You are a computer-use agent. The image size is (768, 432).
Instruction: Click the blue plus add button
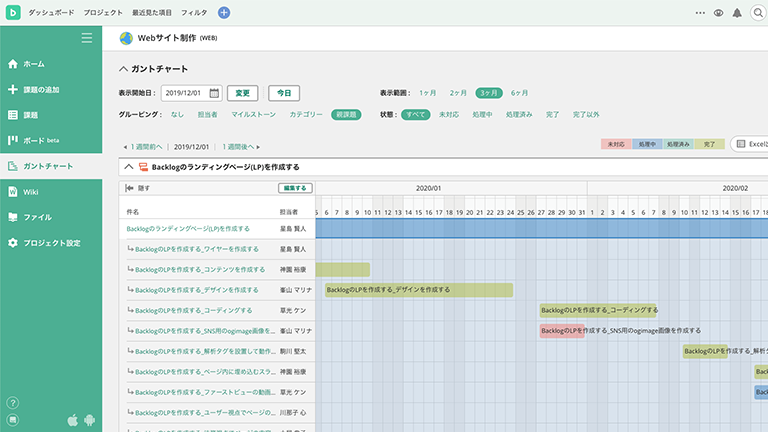click(x=224, y=13)
